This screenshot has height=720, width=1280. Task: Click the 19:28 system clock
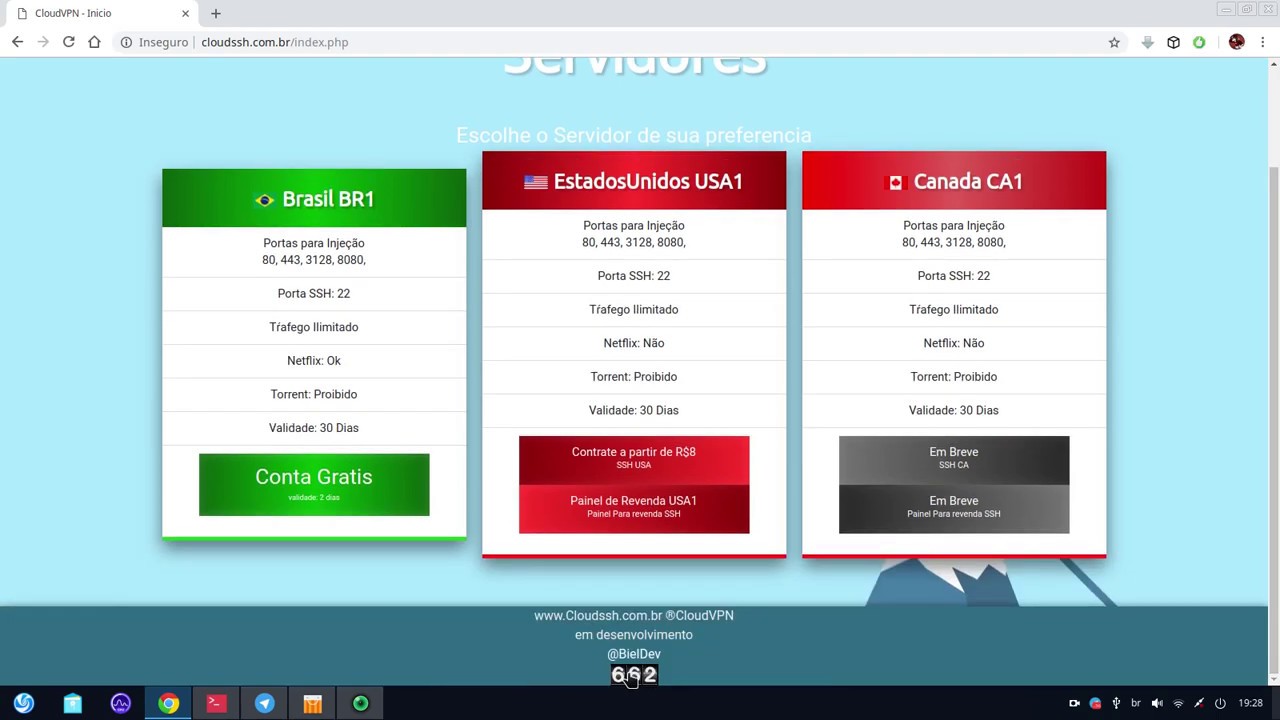point(1251,703)
